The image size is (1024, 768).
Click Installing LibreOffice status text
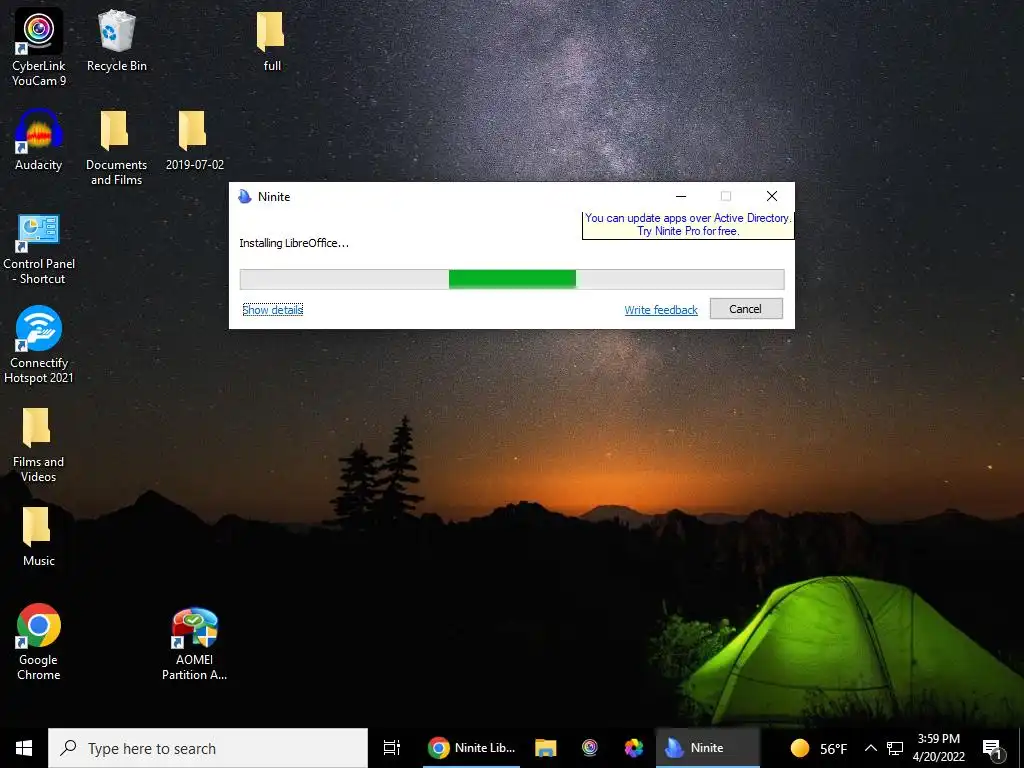(x=294, y=243)
